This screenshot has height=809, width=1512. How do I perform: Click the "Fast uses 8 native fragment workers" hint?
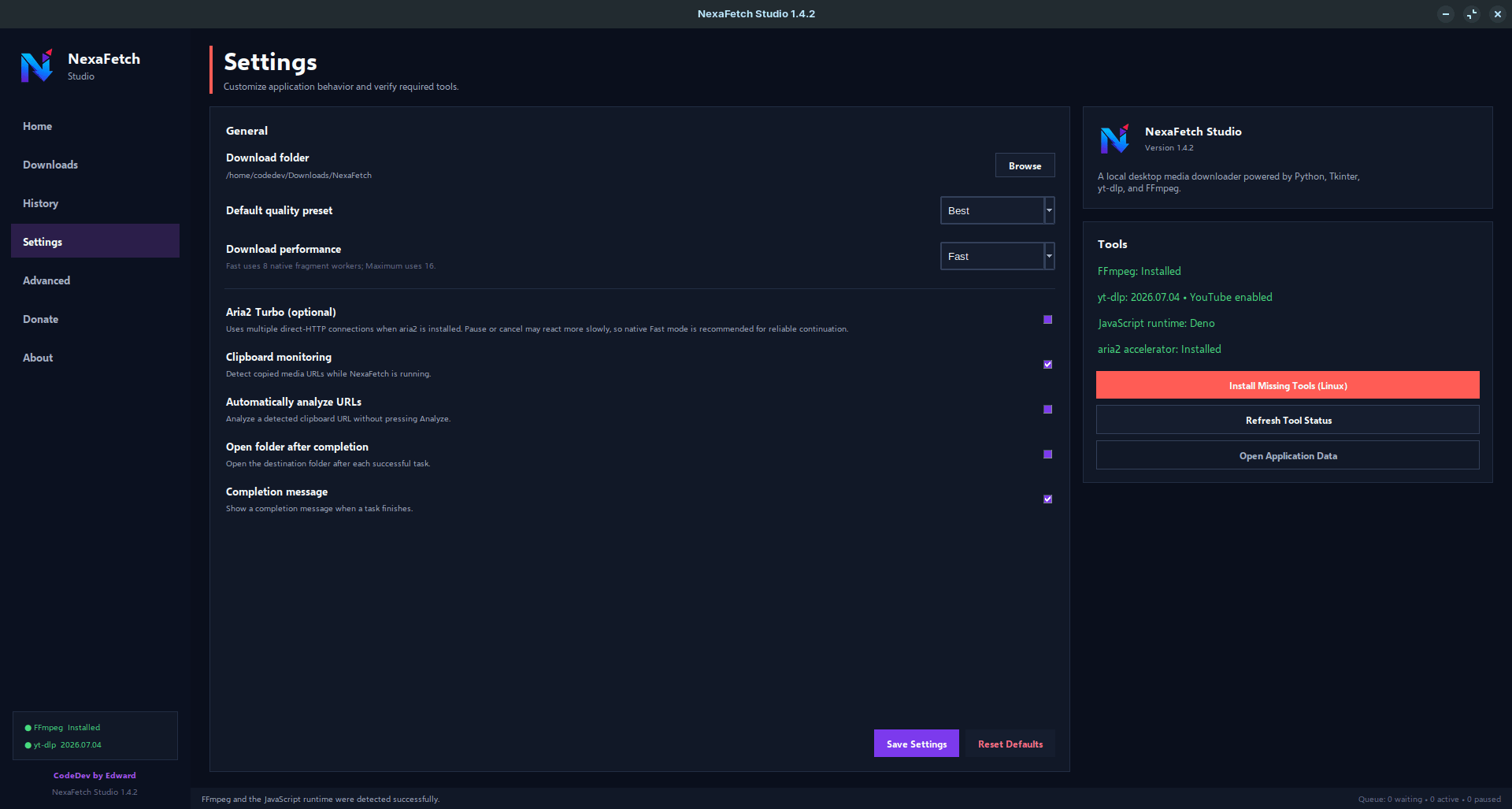coord(331,266)
